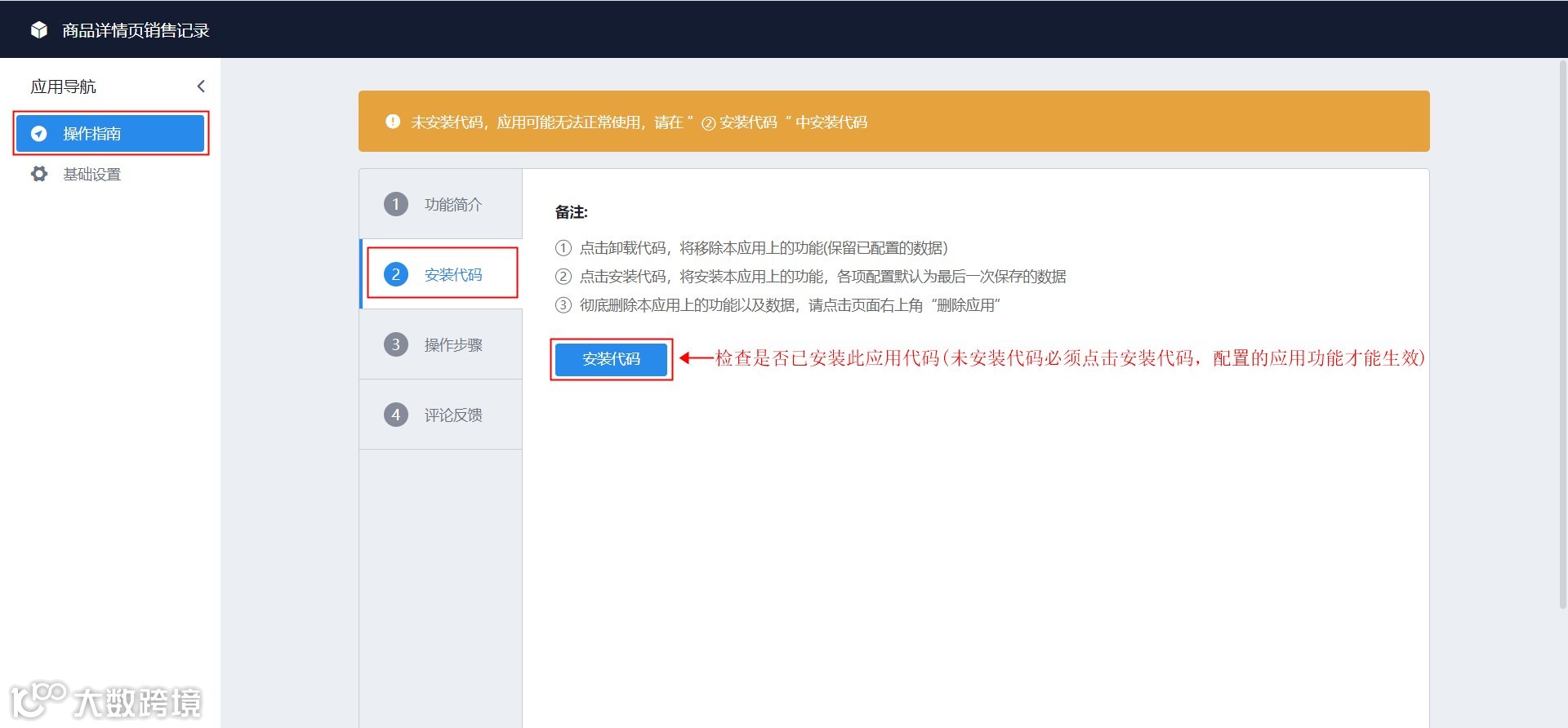1568x728 pixels.
Task: Click the 备注: heading
Action: click(x=572, y=212)
